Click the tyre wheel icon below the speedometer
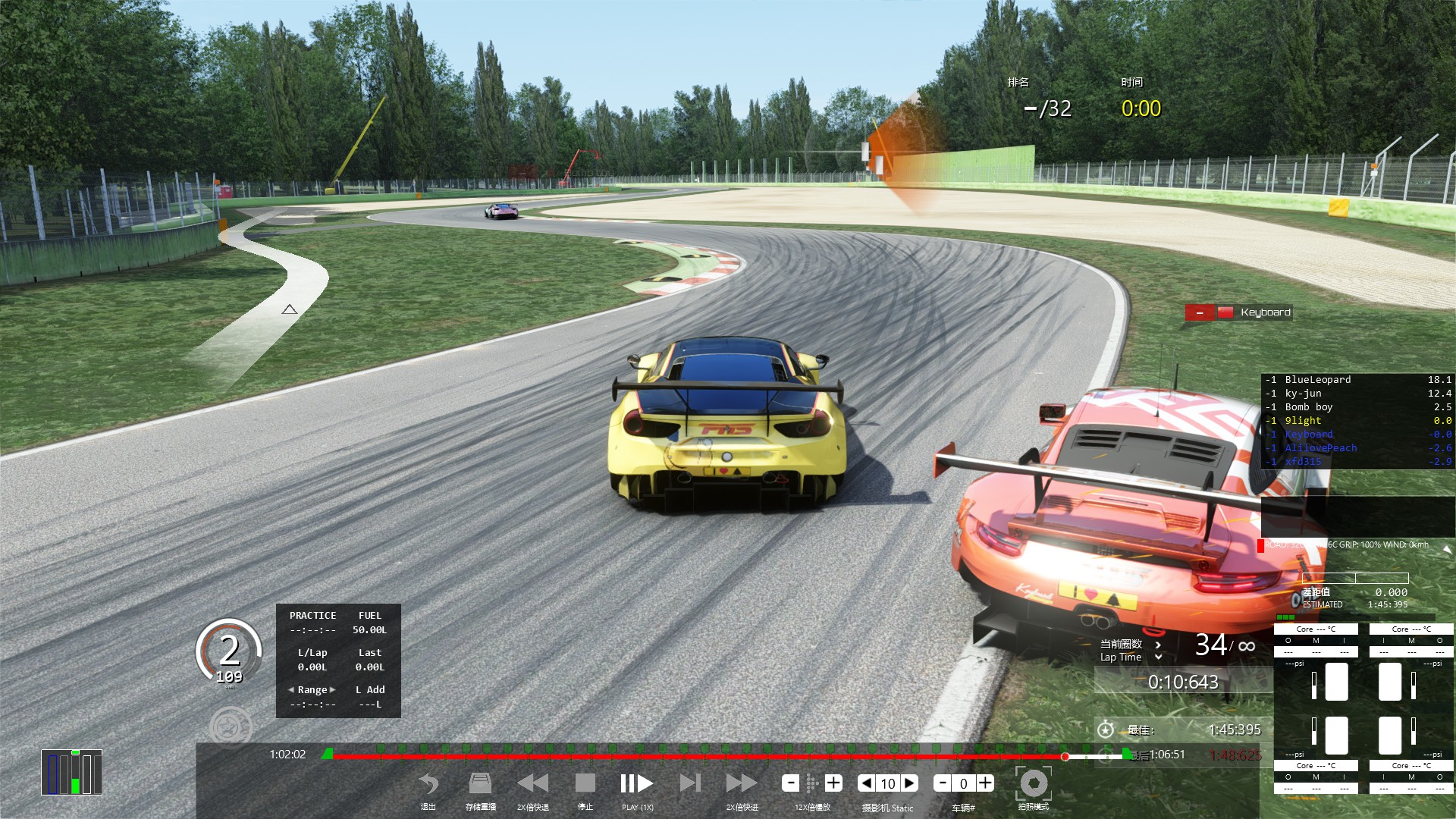1456x819 pixels. [x=231, y=728]
